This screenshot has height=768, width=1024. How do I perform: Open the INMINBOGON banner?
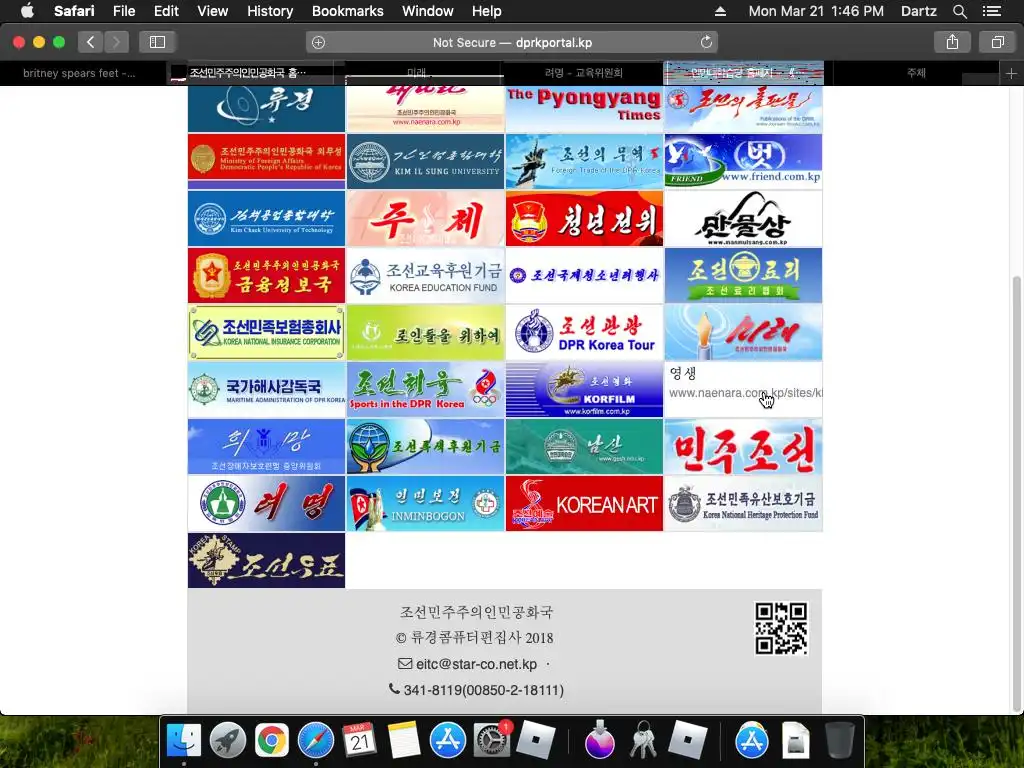pos(425,503)
